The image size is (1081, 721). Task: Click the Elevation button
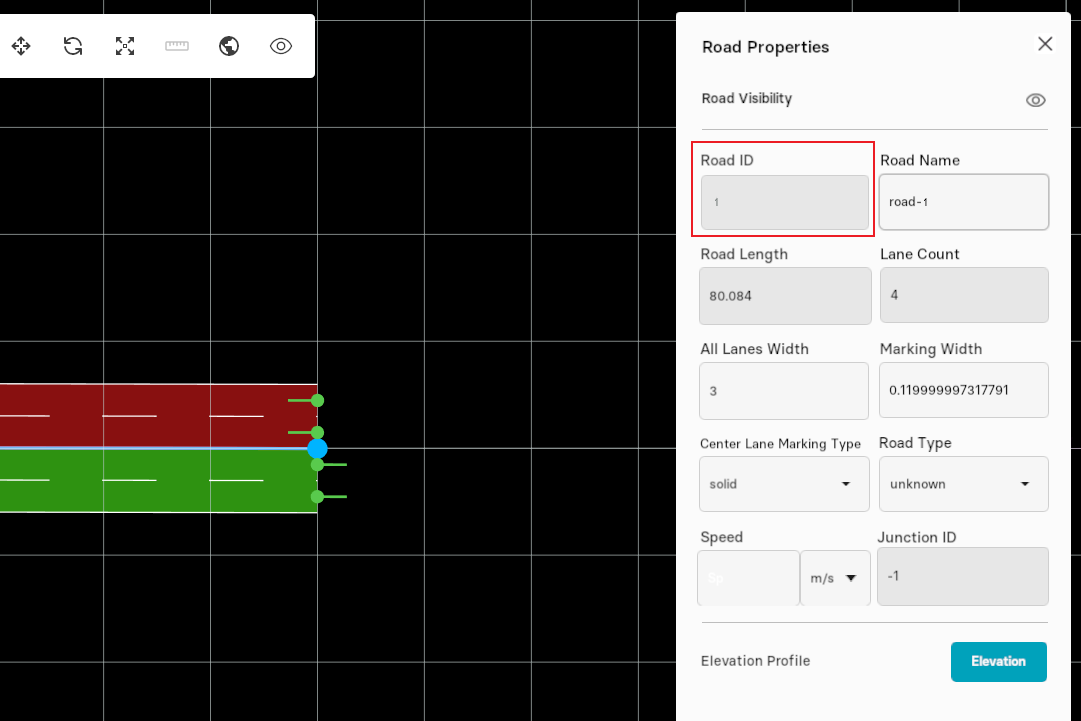pyautogui.click(x=998, y=662)
